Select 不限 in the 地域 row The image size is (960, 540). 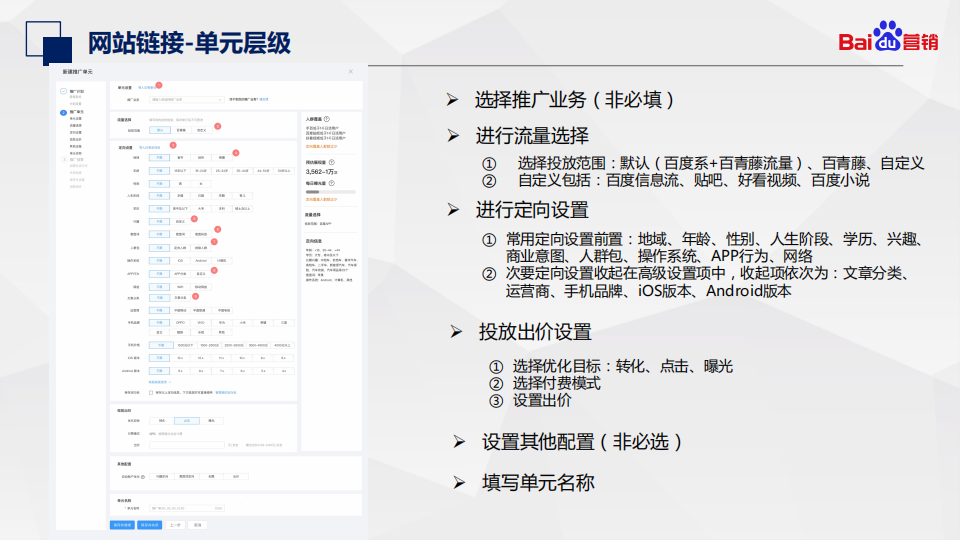point(160,157)
